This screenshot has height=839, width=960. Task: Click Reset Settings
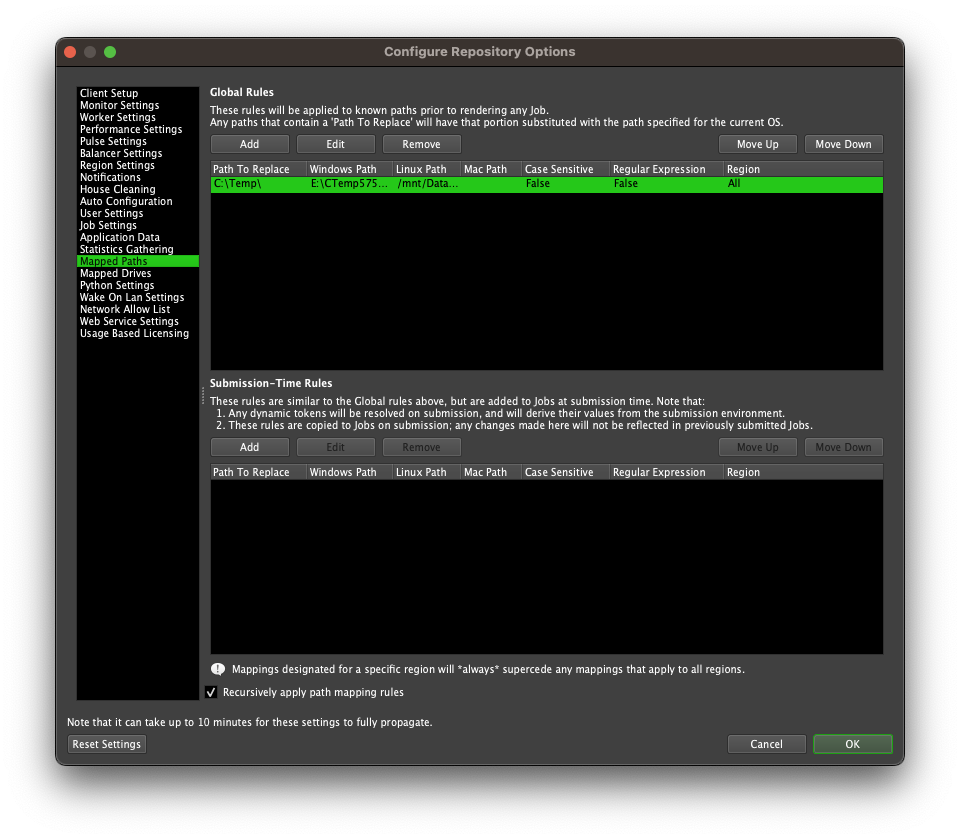(106, 743)
